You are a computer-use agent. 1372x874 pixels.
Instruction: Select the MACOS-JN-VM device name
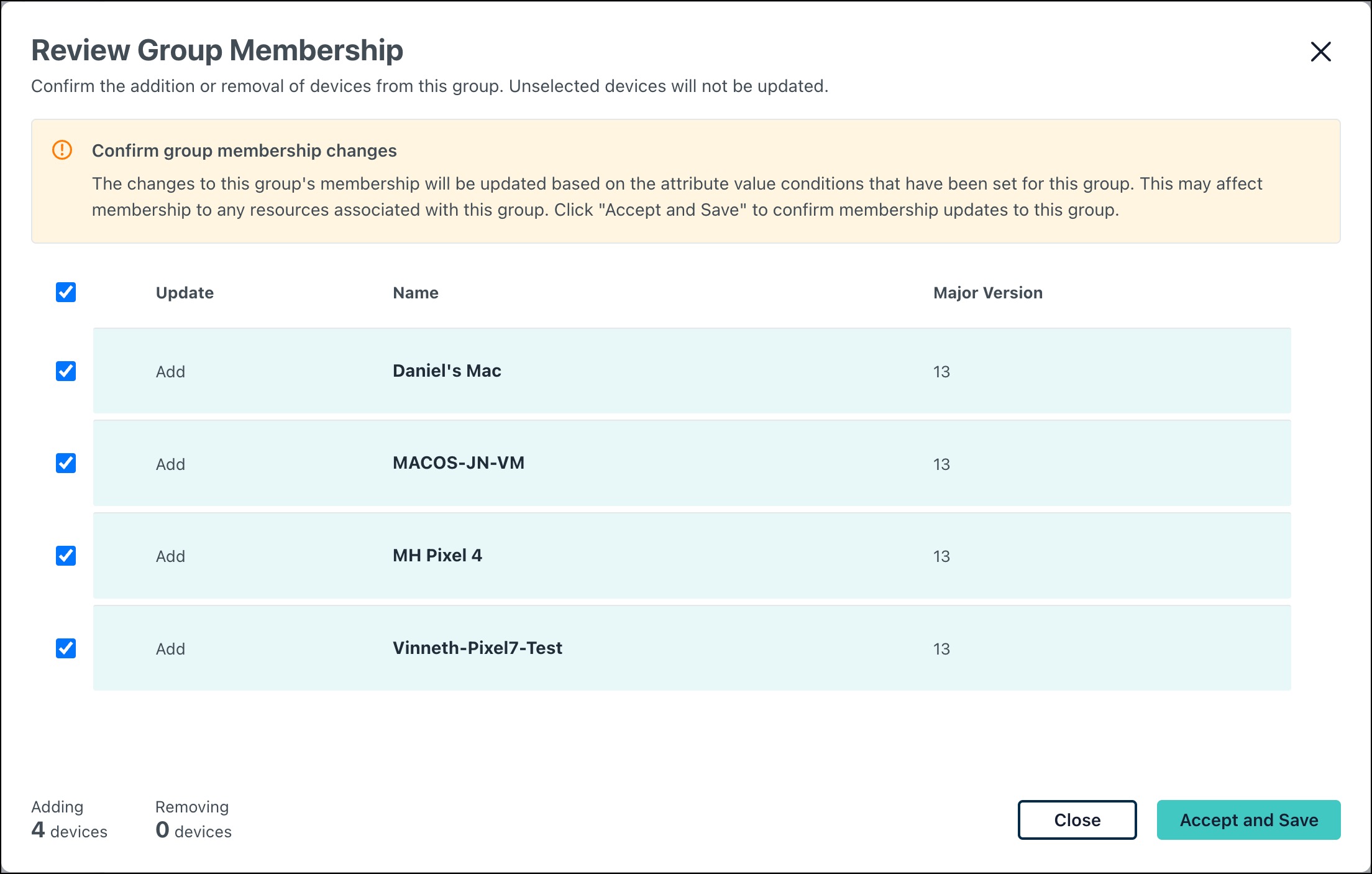click(x=458, y=463)
